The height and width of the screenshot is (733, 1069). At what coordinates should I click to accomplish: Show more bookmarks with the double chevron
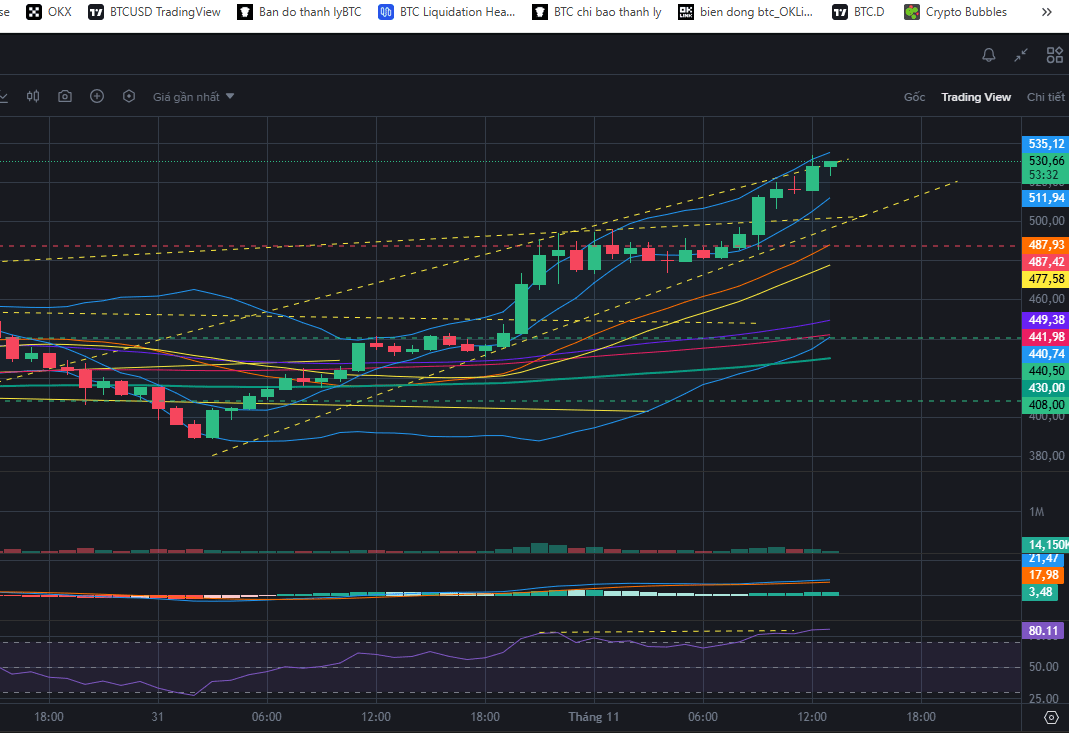(1047, 12)
